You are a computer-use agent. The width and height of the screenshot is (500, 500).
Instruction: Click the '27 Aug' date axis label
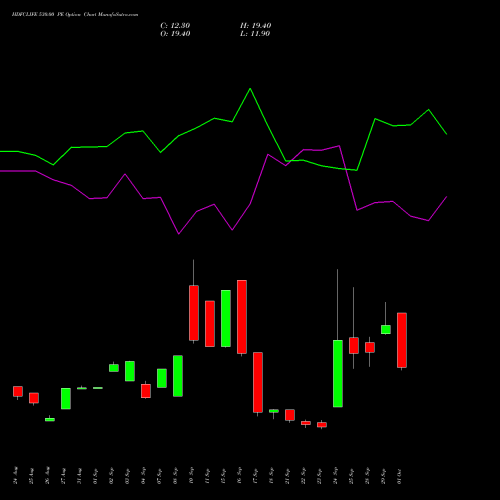click(x=64, y=476)
